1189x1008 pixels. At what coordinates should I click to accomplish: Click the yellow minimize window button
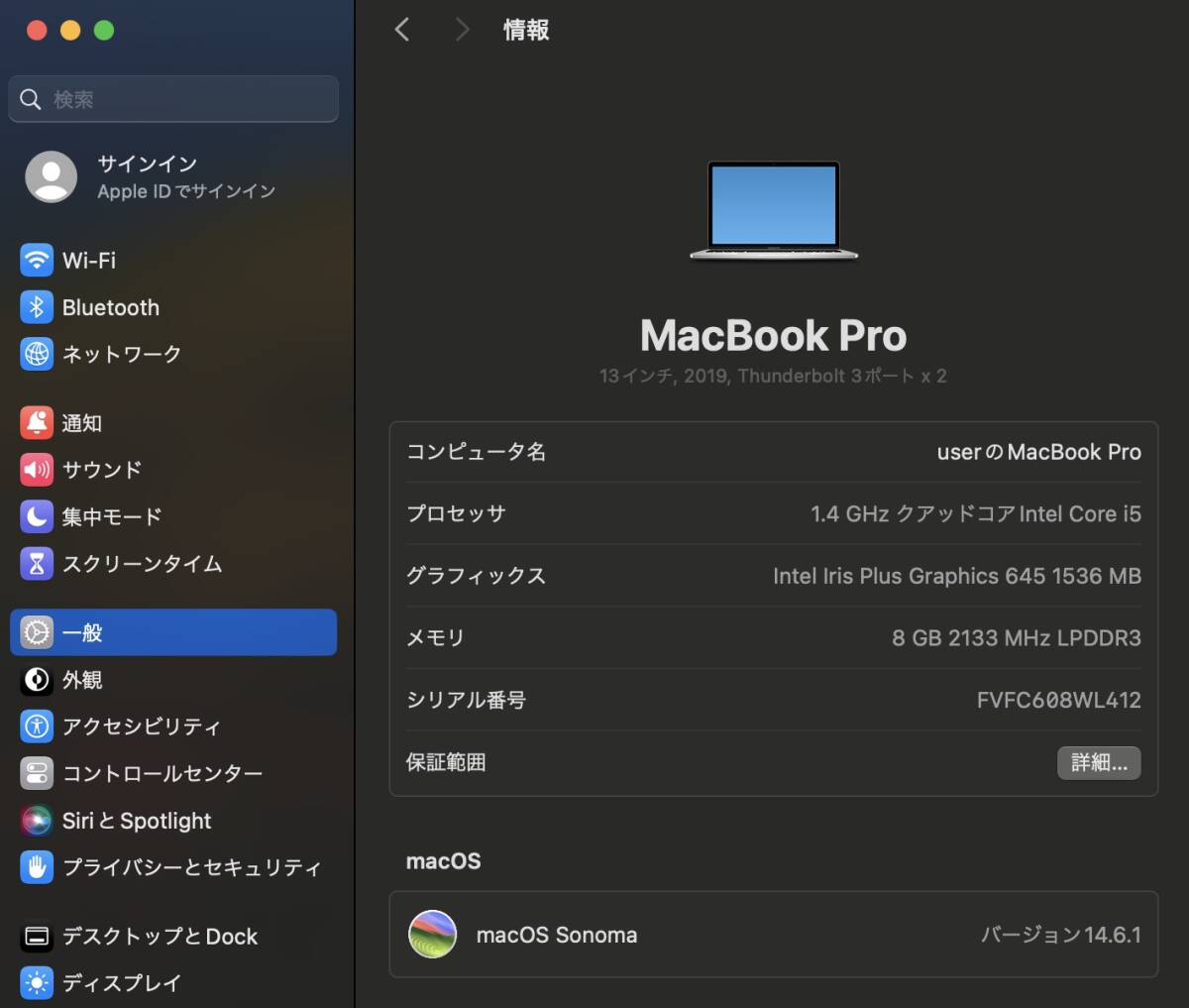[x=70, y=30]
